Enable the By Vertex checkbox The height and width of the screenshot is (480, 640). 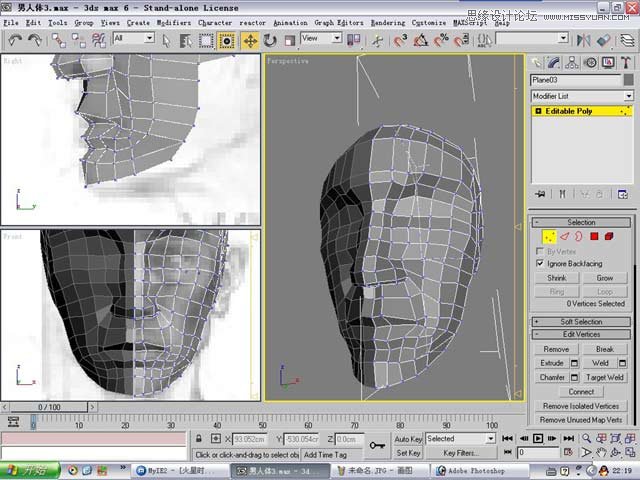[x=540, y=251]
